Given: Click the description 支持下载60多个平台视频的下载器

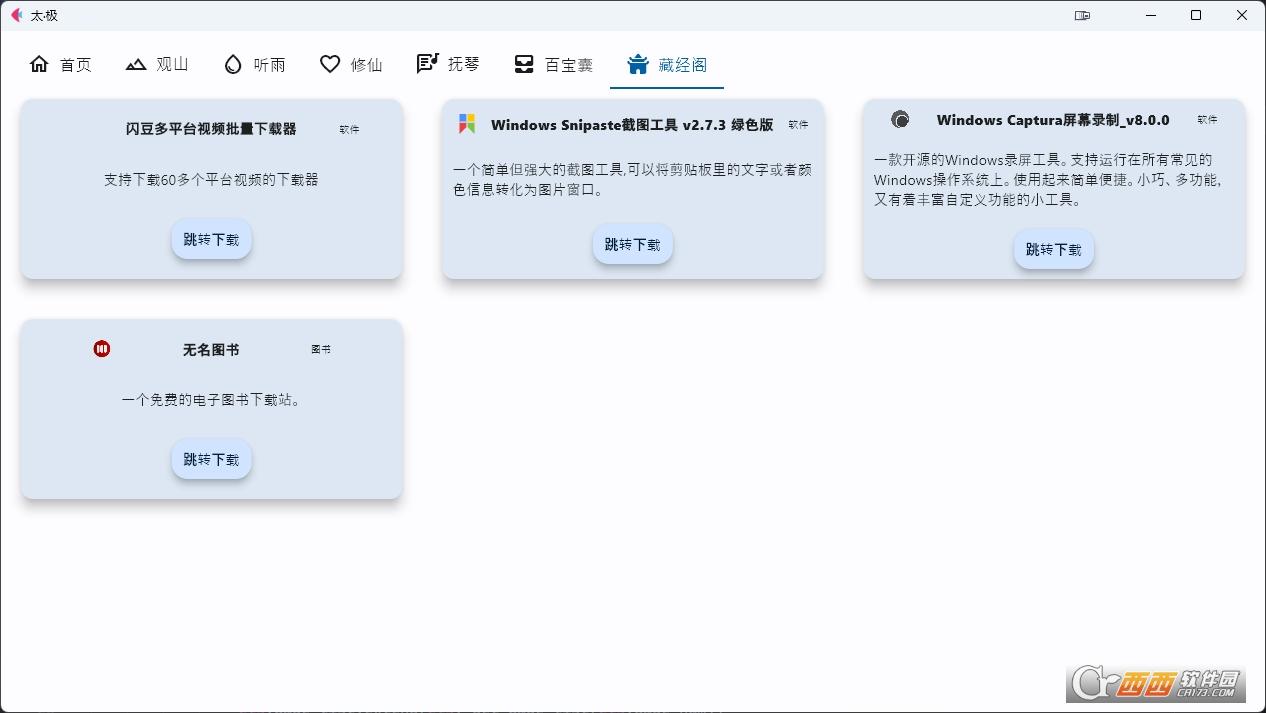Looking at the screenshot, I should point(211,180).
